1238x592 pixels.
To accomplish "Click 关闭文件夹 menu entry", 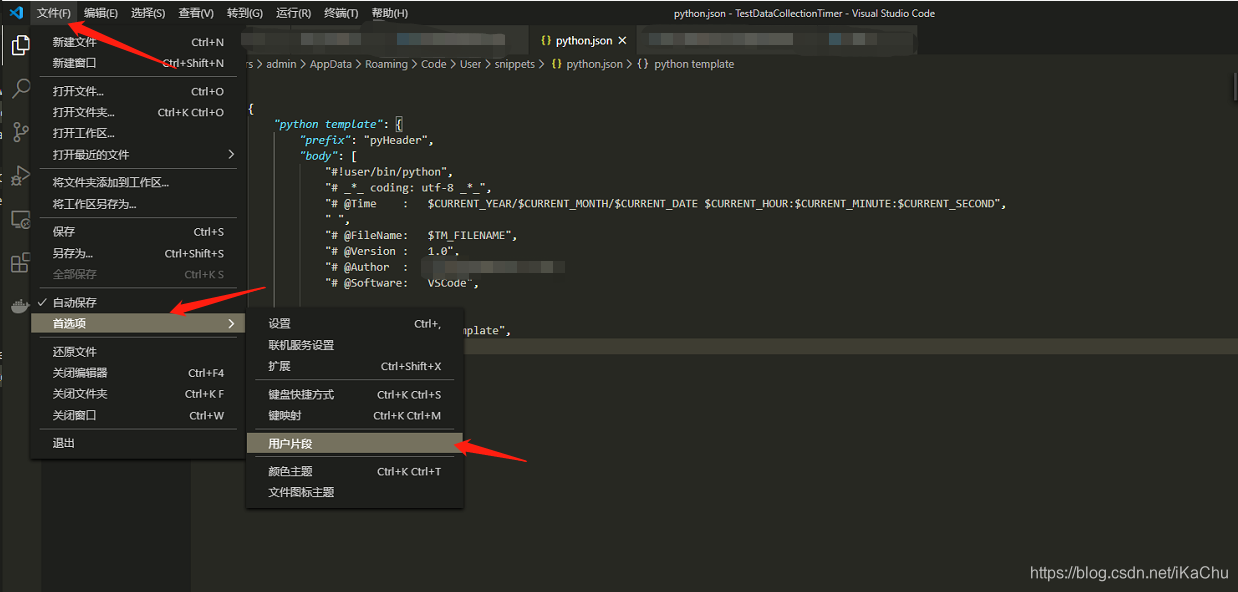I will [x=138, y=394].
